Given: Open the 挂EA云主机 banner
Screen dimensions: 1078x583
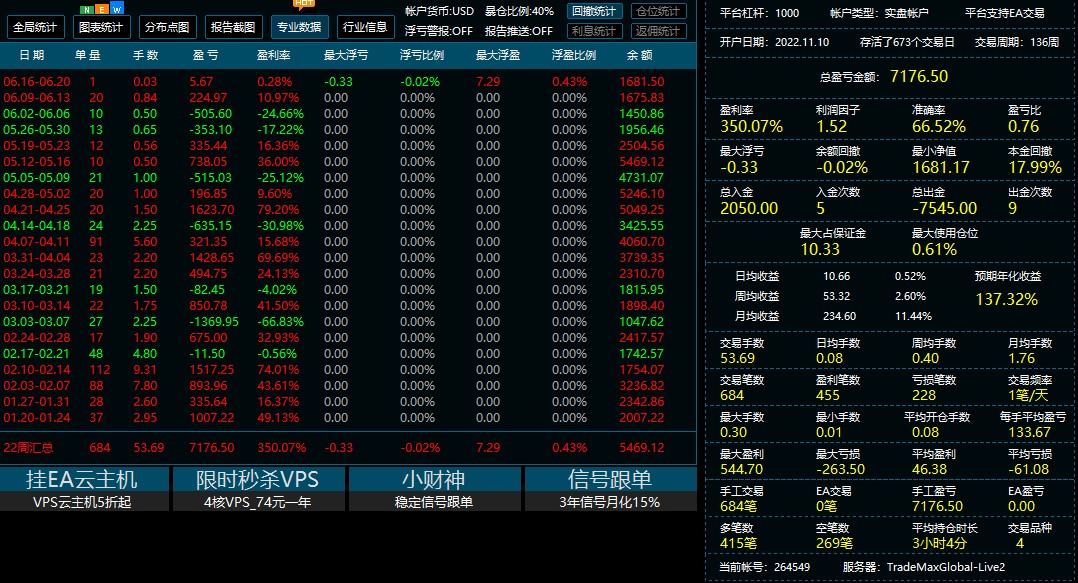Looking at the screenshot, I should 85,489.
